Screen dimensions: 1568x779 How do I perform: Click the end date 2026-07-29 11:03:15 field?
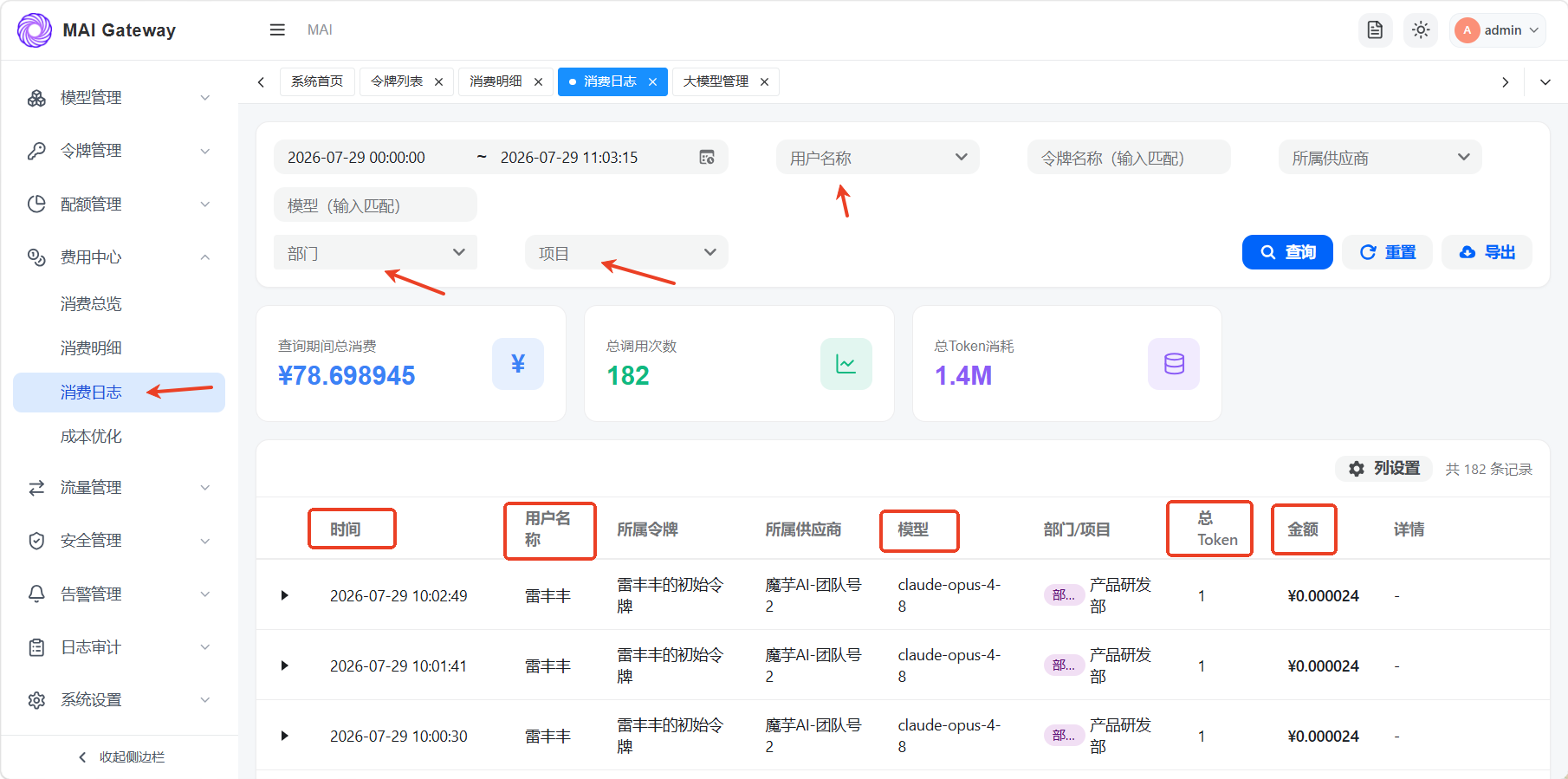[569, 158]
